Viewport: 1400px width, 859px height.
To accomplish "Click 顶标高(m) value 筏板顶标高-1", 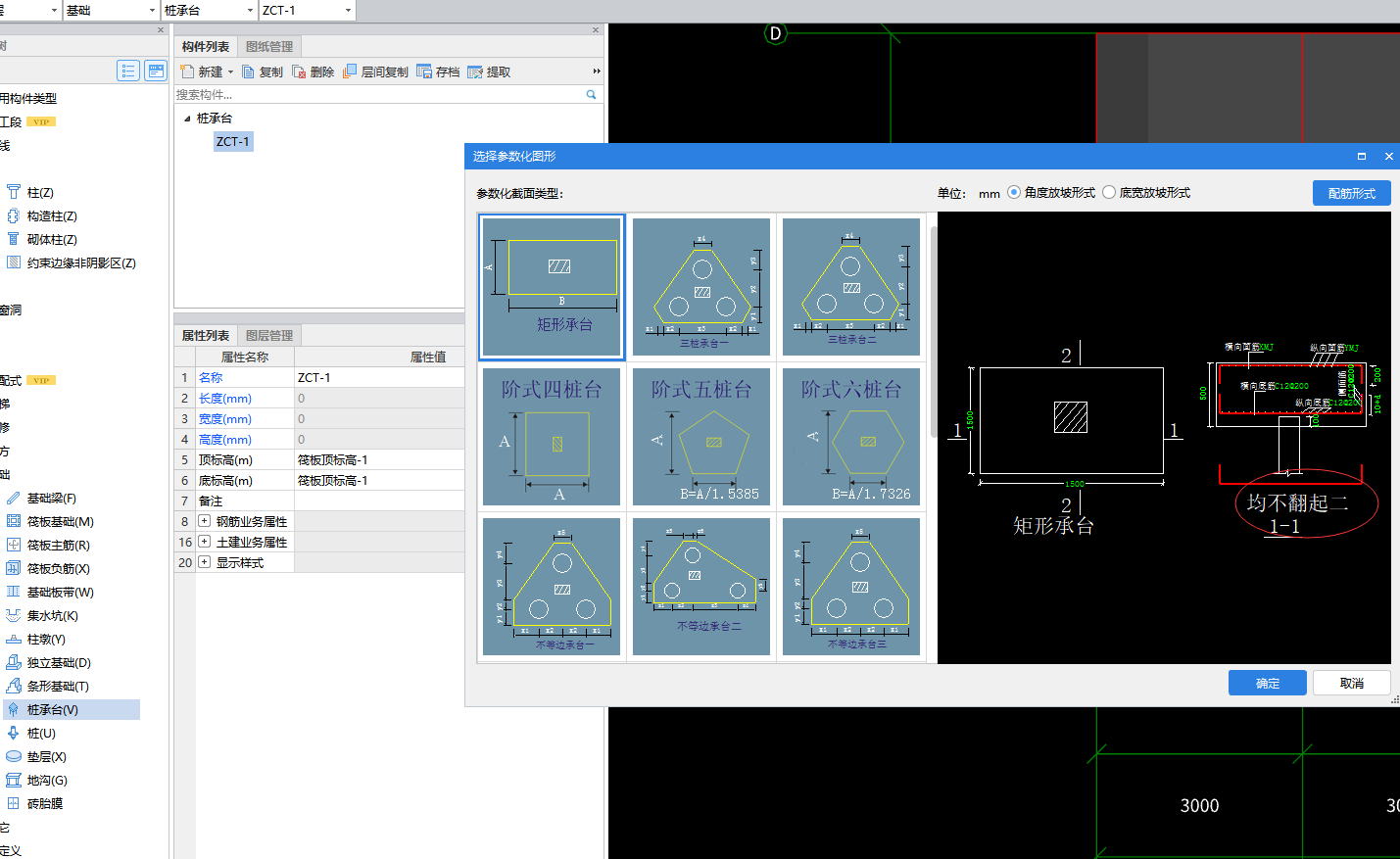I will 379,459.
